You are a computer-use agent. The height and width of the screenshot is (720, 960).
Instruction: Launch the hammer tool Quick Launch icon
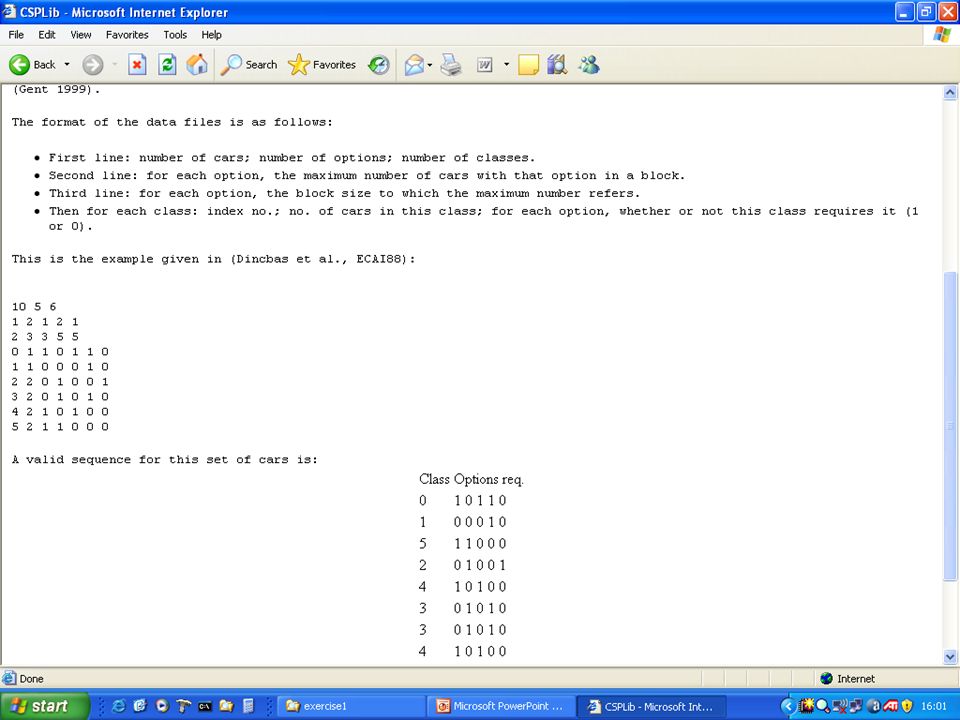coord(183,706)
